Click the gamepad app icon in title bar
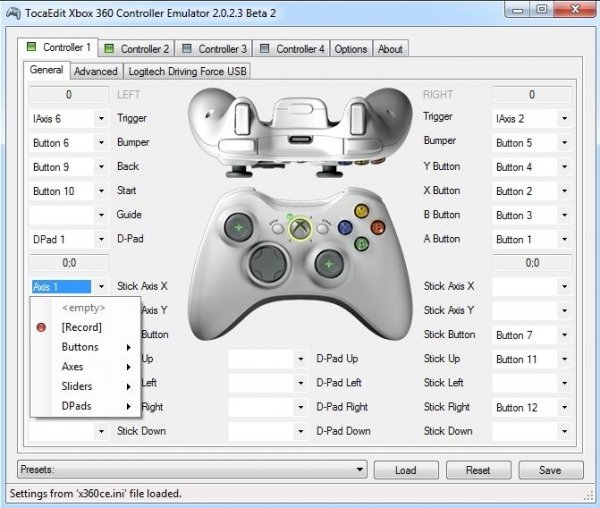 tap(13, 13)
